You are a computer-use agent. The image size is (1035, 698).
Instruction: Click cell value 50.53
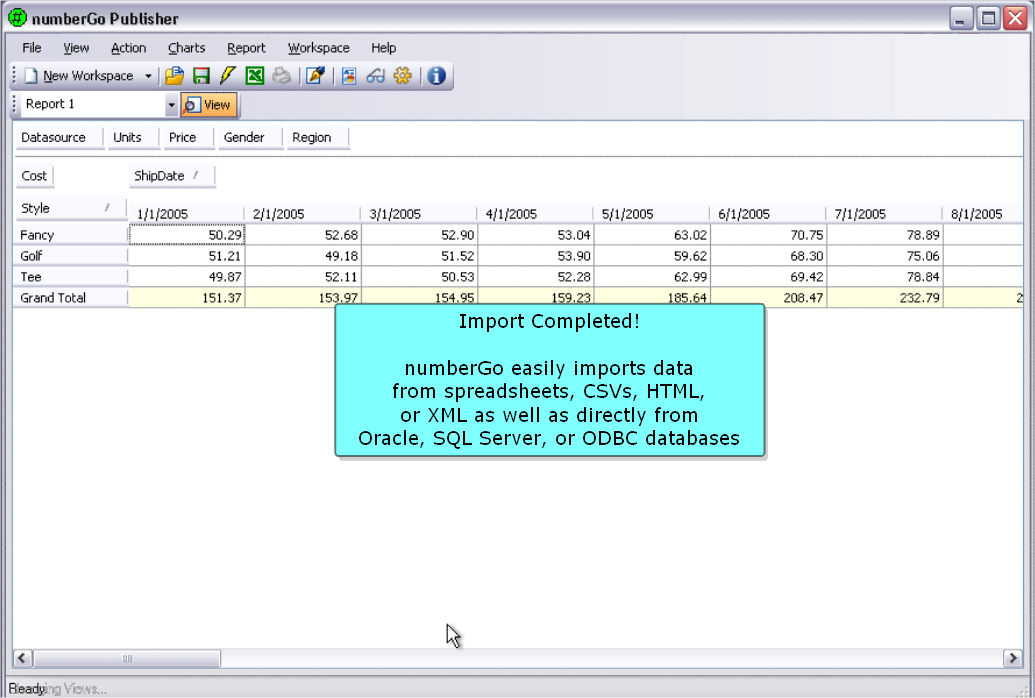click(419, 277)
